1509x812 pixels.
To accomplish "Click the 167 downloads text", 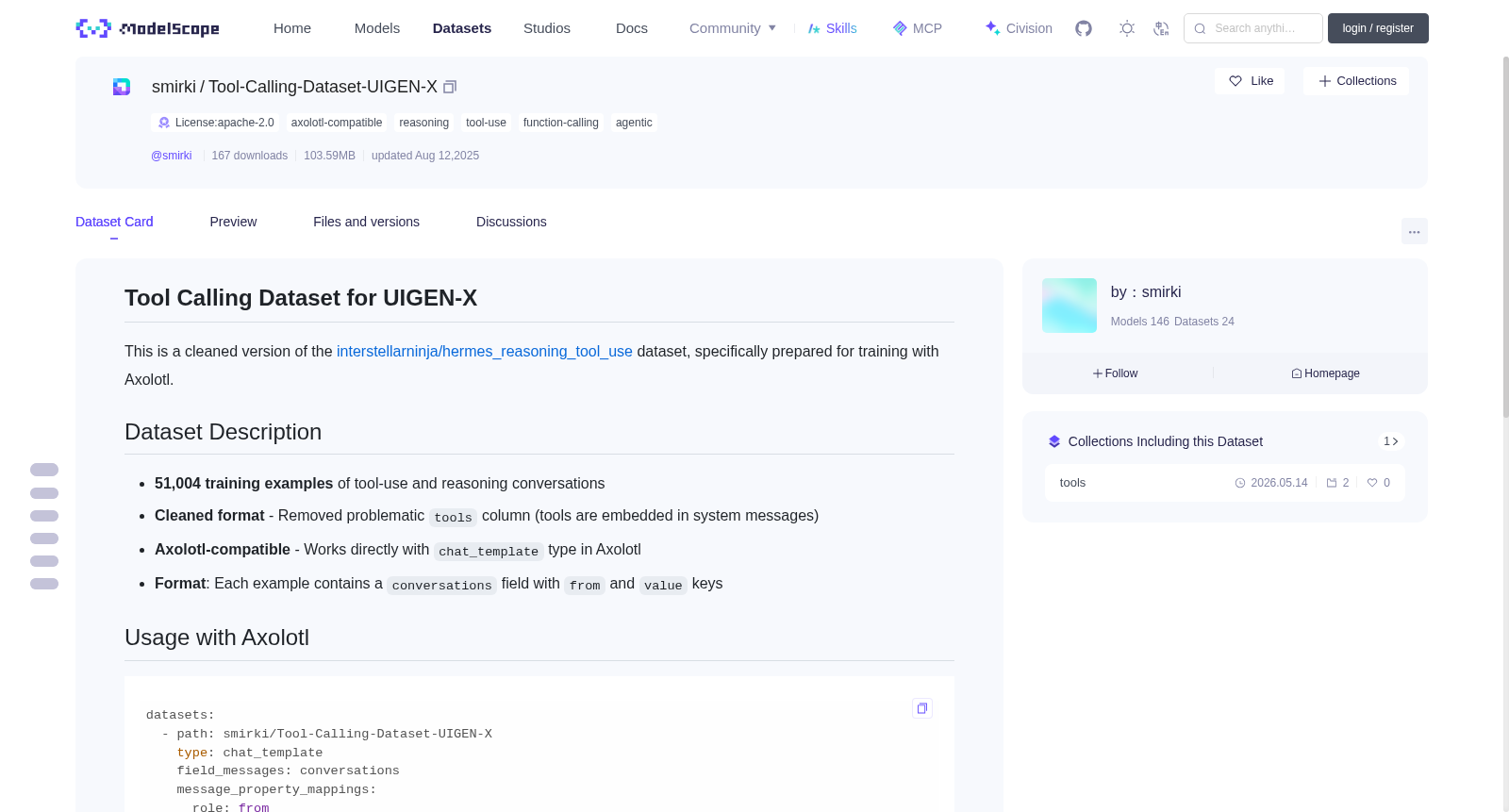I will pyautogui.click(x=250, y=156).
